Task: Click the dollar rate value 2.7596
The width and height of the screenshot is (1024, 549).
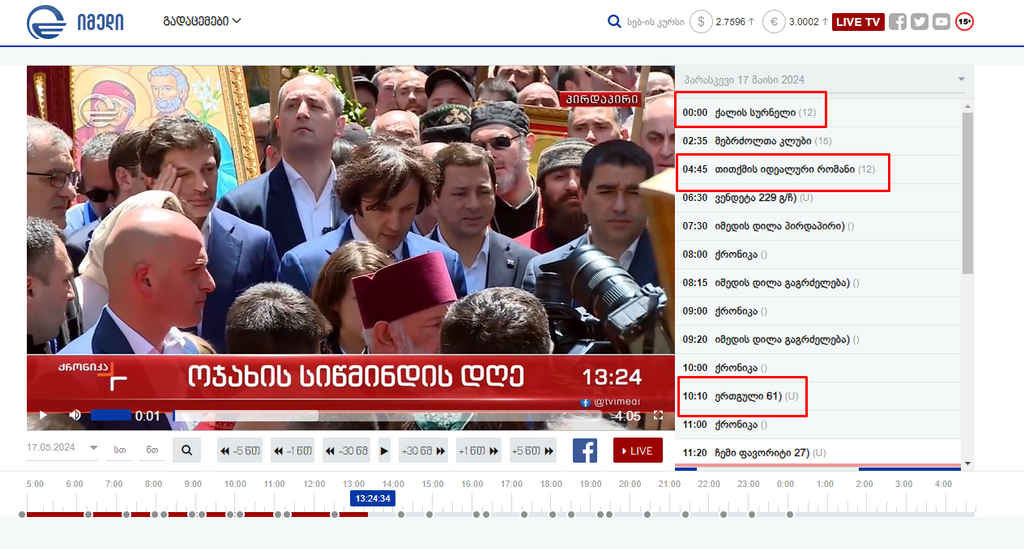Action: (x=730, y=22)
